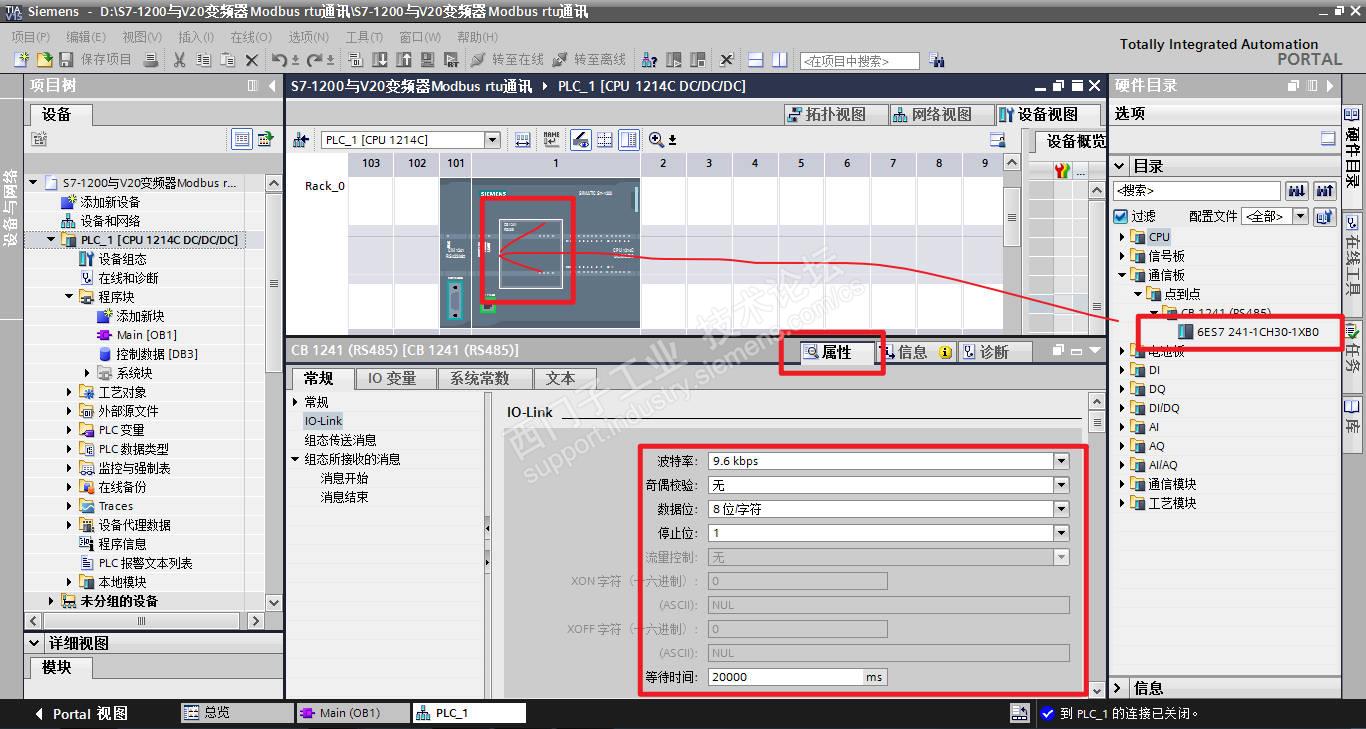
Task: Click the search upward icon in hardware catalog
Action: coord(1325,190)
